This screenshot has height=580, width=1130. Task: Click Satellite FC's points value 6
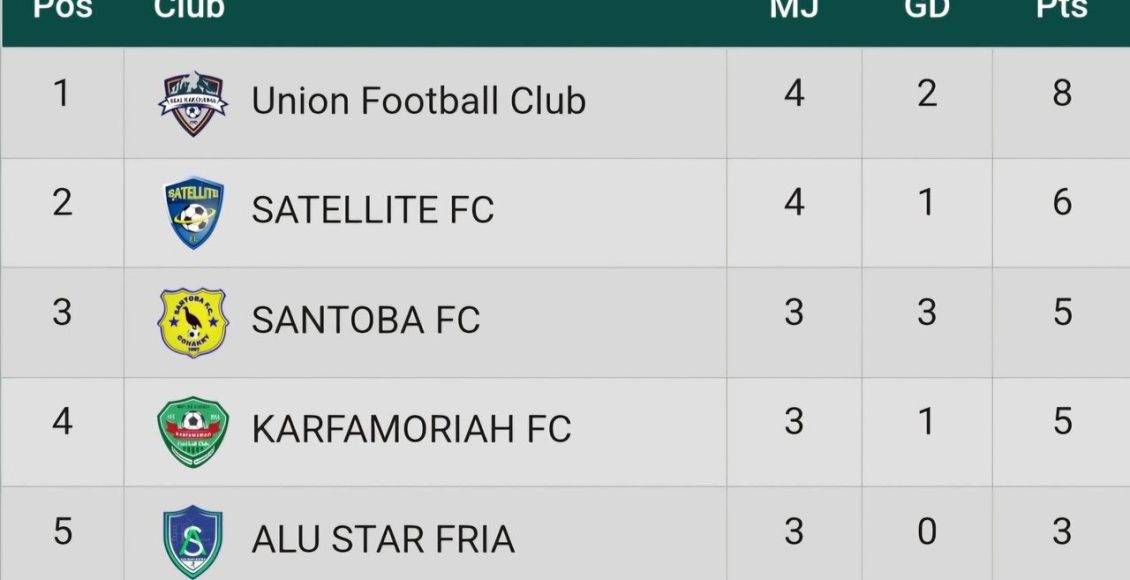[1062, 202]
